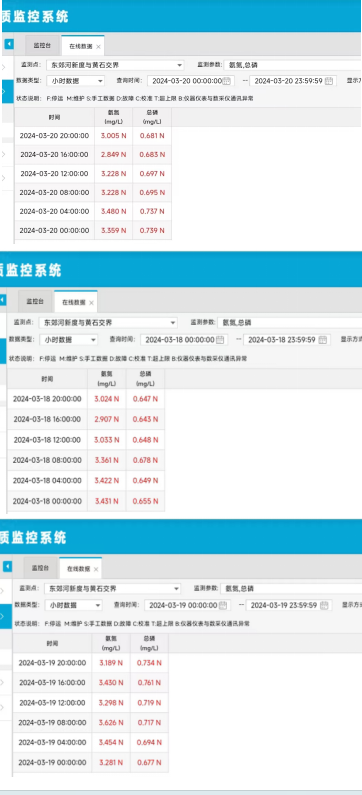Click 氨氮 value 3.298 N
362x795 pixels.
(111, 703)
